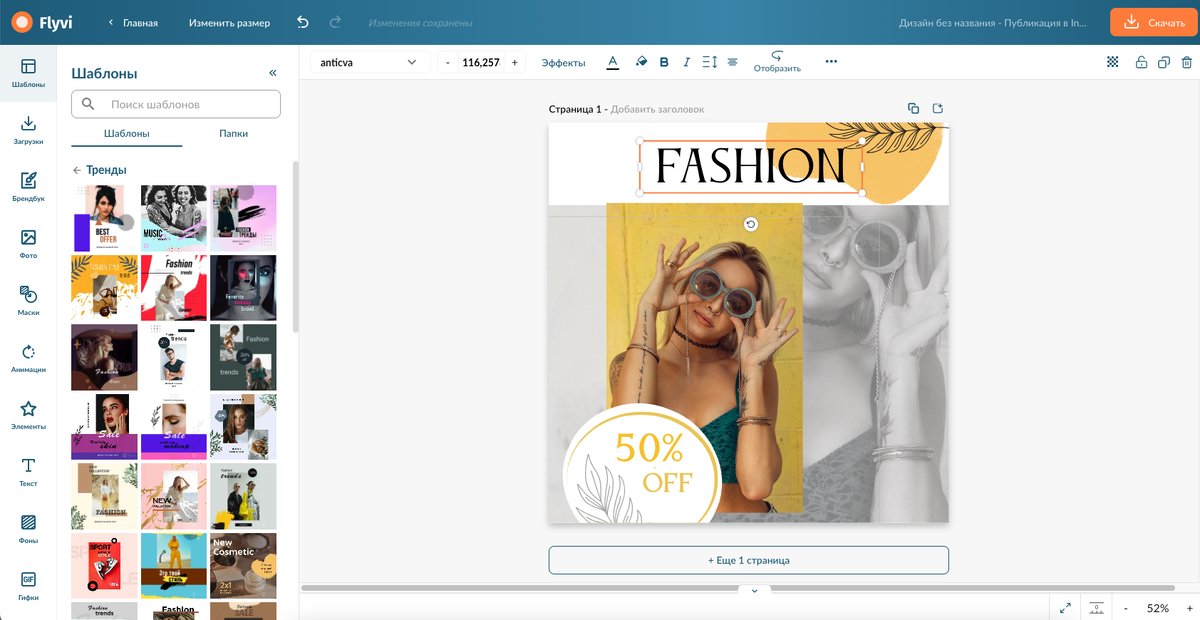Toggle bold formatting

pos(664,62)
